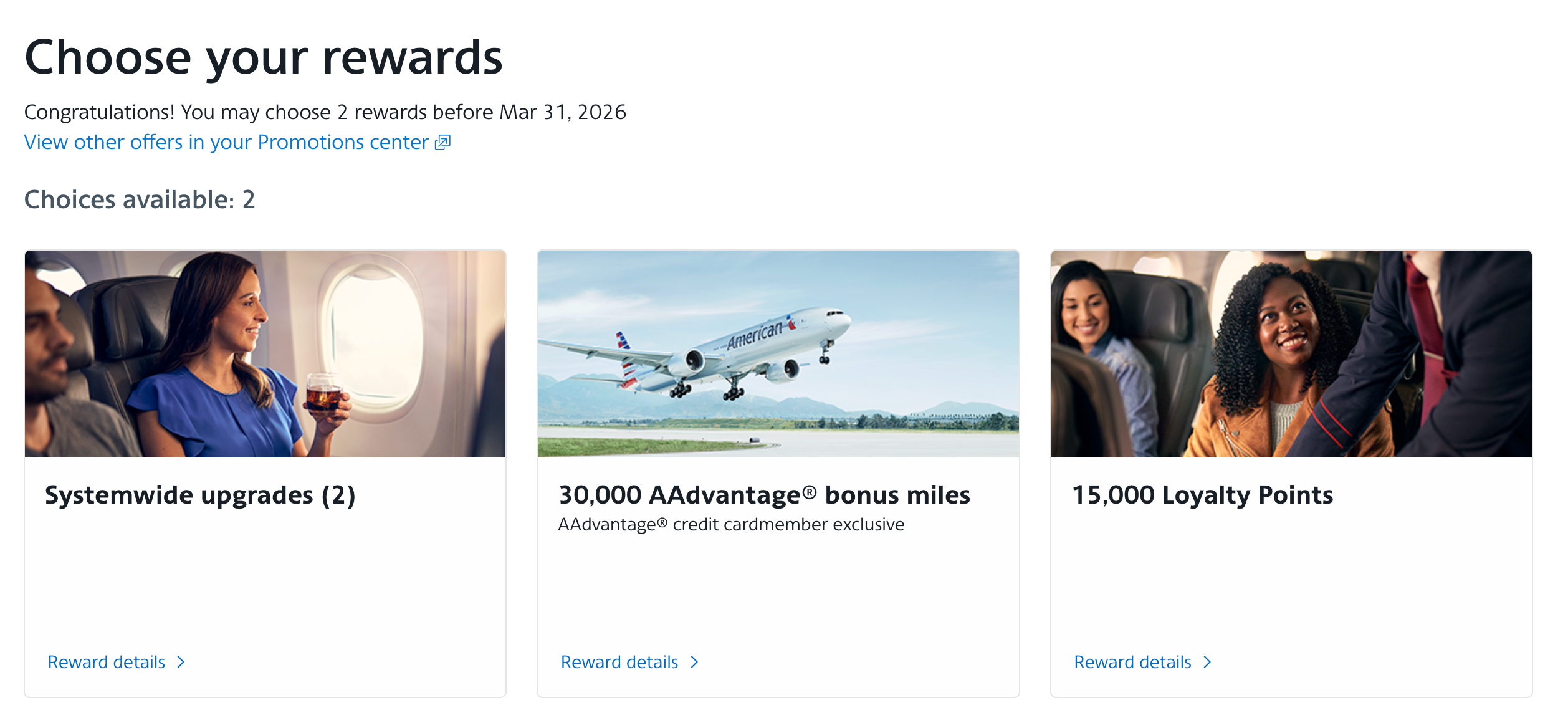Click the chevron in the Loyalty Points card
The width and height of the screenshot is (1568, 718).
[1207, 662]
